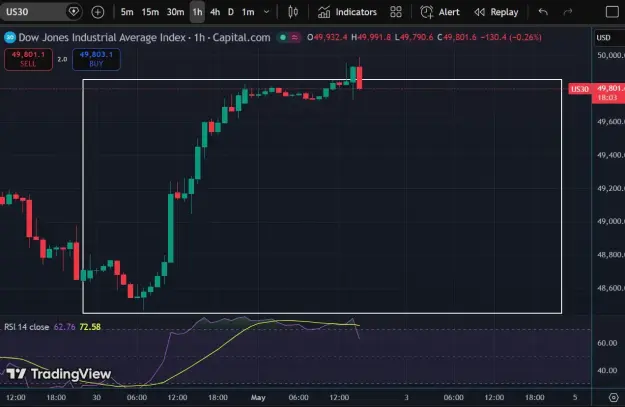Switch to the 30m timeframe

click(175, 12)
